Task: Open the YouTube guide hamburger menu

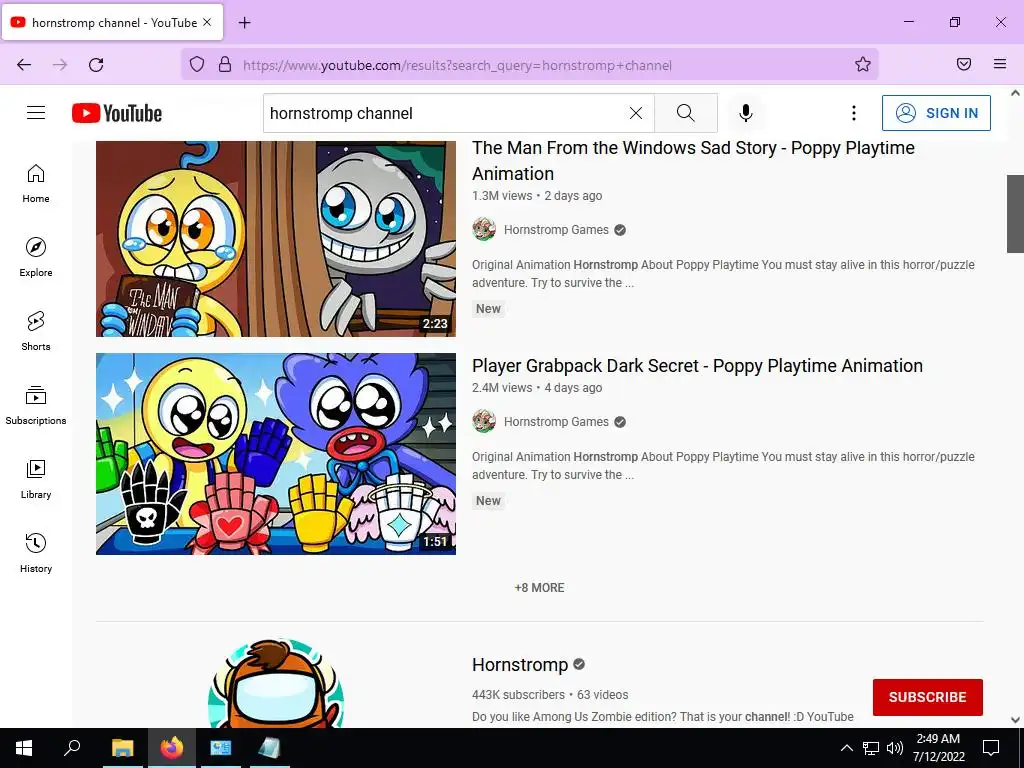Action: point(36,113)
